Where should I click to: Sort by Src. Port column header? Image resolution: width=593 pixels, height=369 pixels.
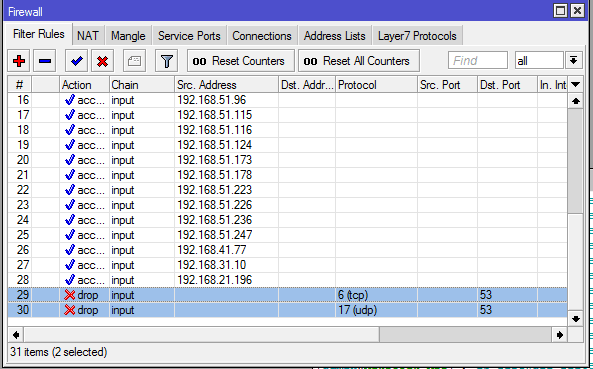click(447, 85)
